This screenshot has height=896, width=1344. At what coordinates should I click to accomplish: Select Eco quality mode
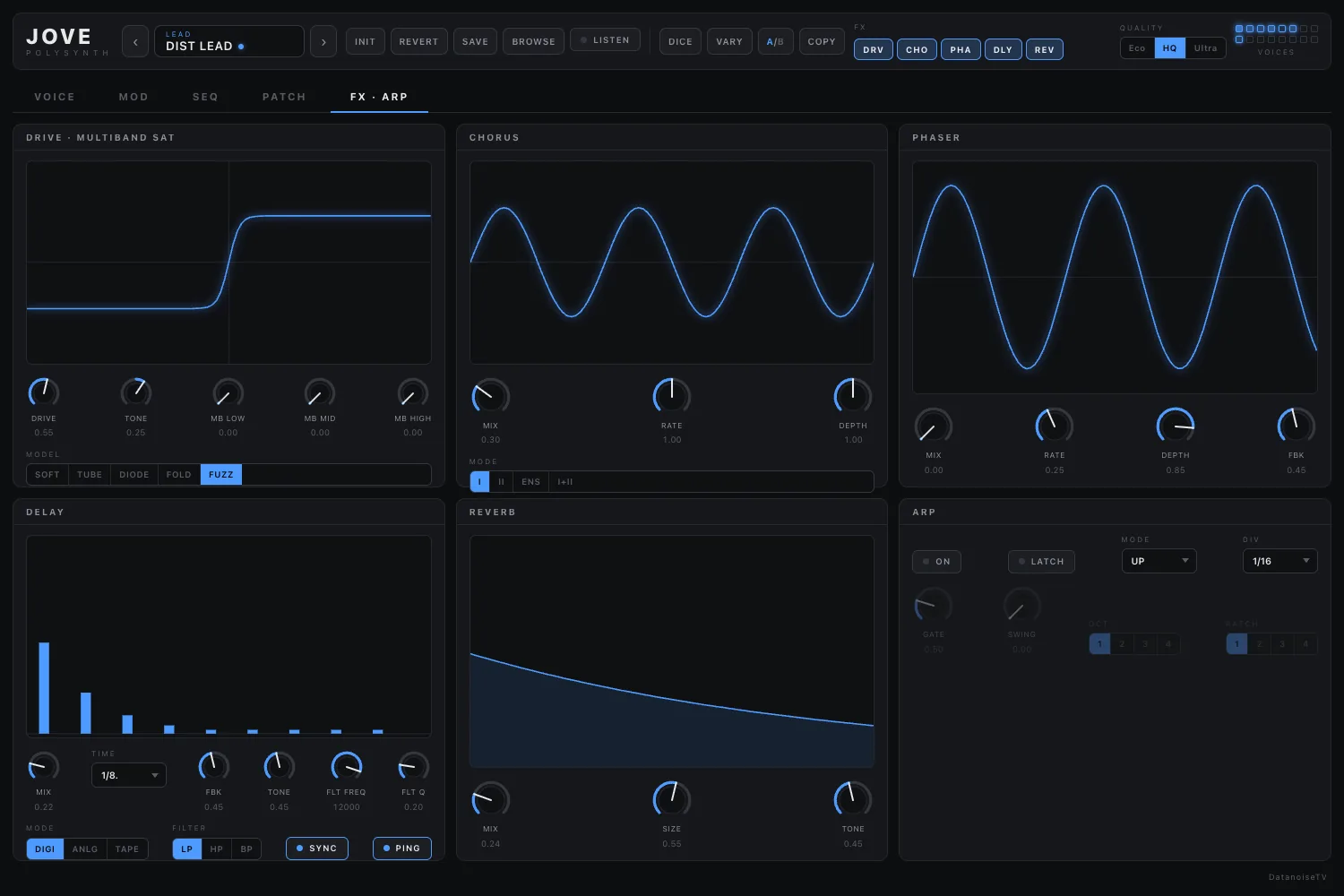coord(1137,48)
